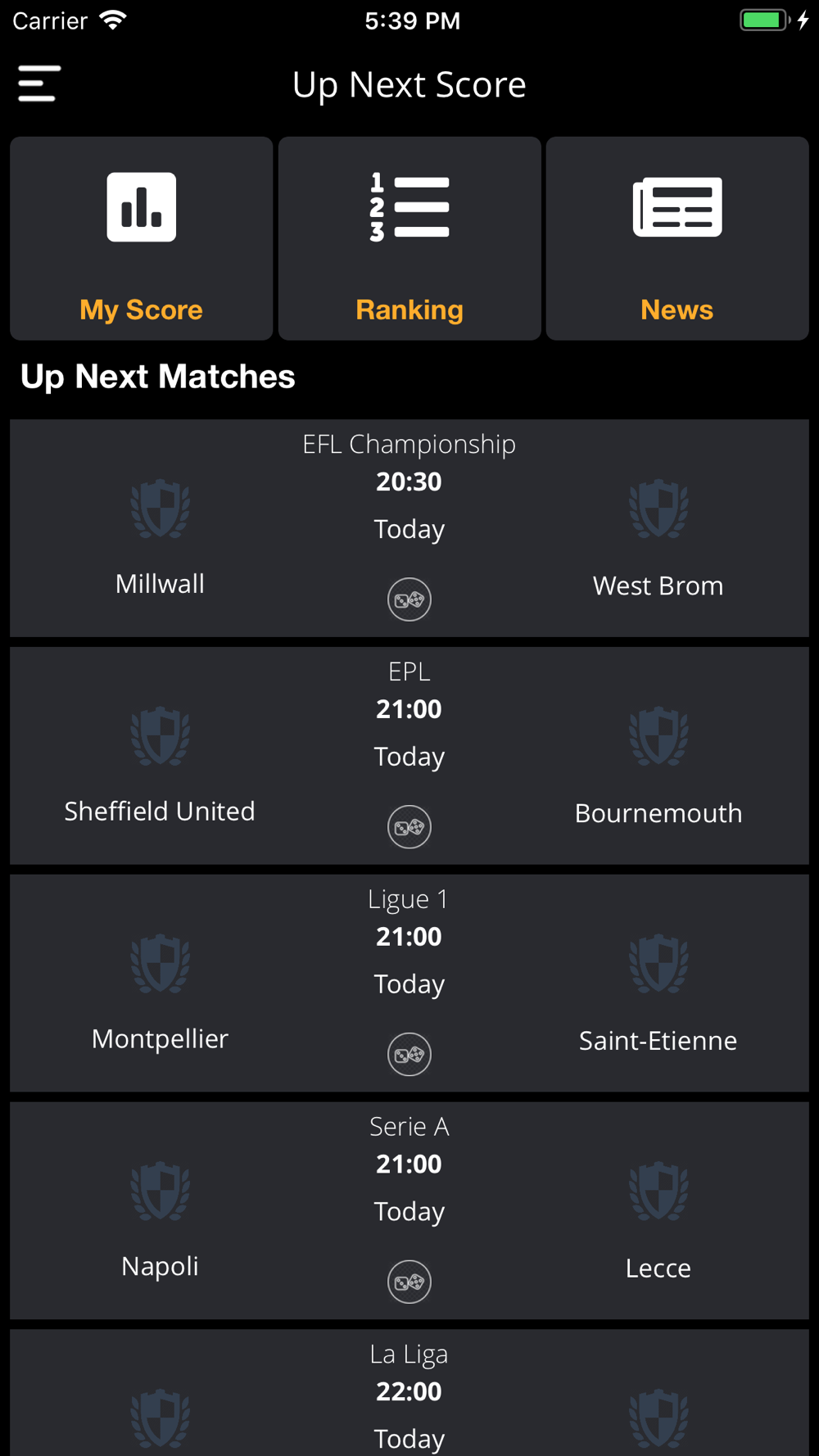Open the Ranking label
Viewport: 819px width, 1456px height.
pos(409,310)
